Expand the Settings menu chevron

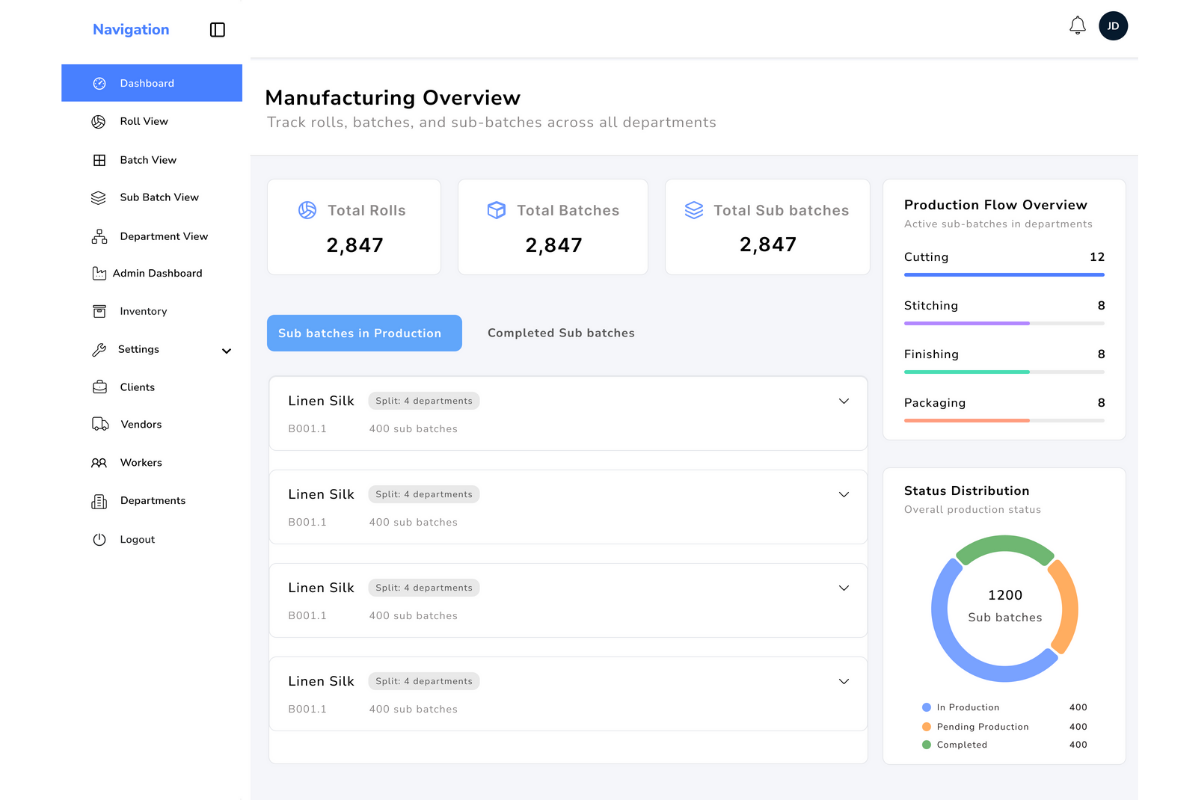(x=226, y=351)
